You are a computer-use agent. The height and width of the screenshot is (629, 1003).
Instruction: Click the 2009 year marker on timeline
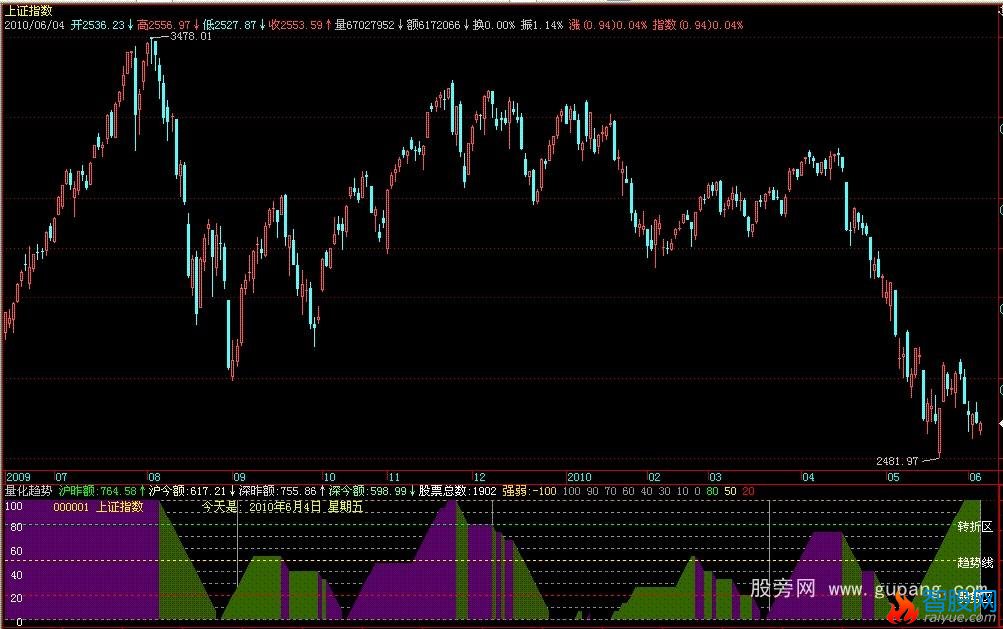(x=18, y=477)
